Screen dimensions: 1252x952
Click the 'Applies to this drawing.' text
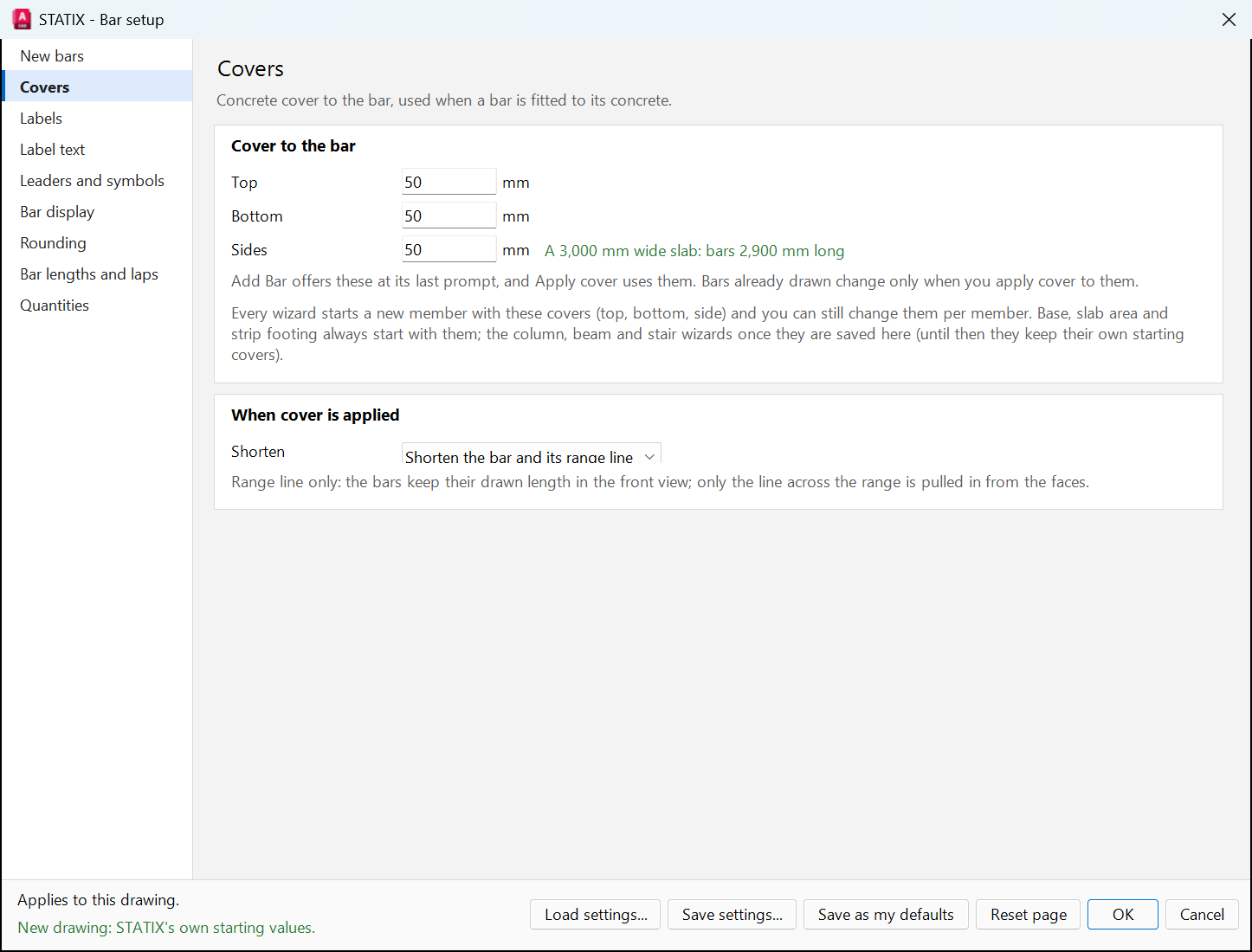pos(98,900)
